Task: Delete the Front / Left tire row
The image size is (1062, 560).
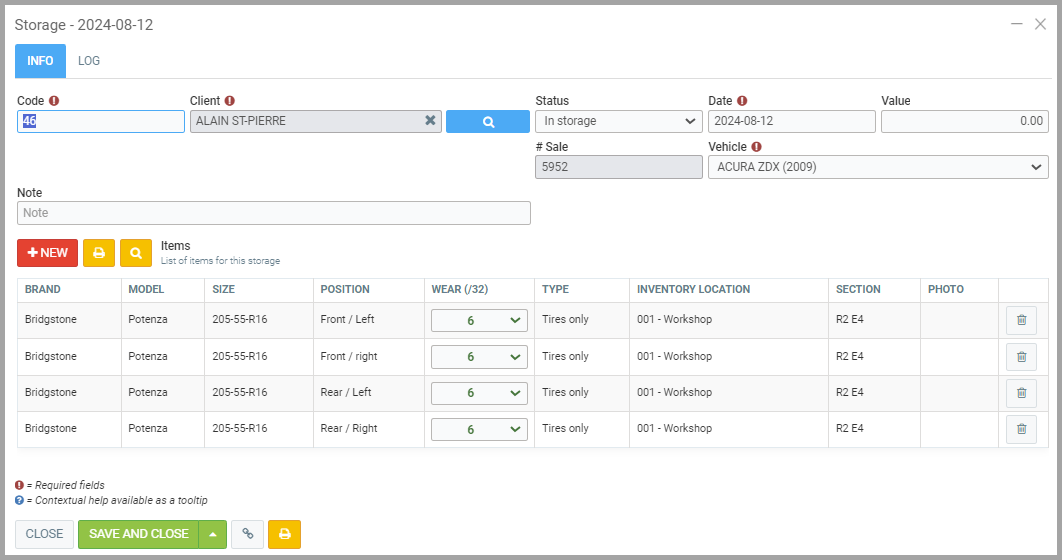Action: (1021, 320)
